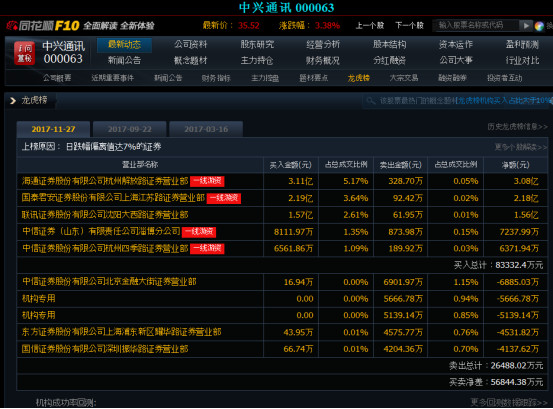Image resolution: width=553 pixels, height=409 pixels.
Task: Click the arrow icon beside 龙虎榜 heading
Action: click(13, 101)
